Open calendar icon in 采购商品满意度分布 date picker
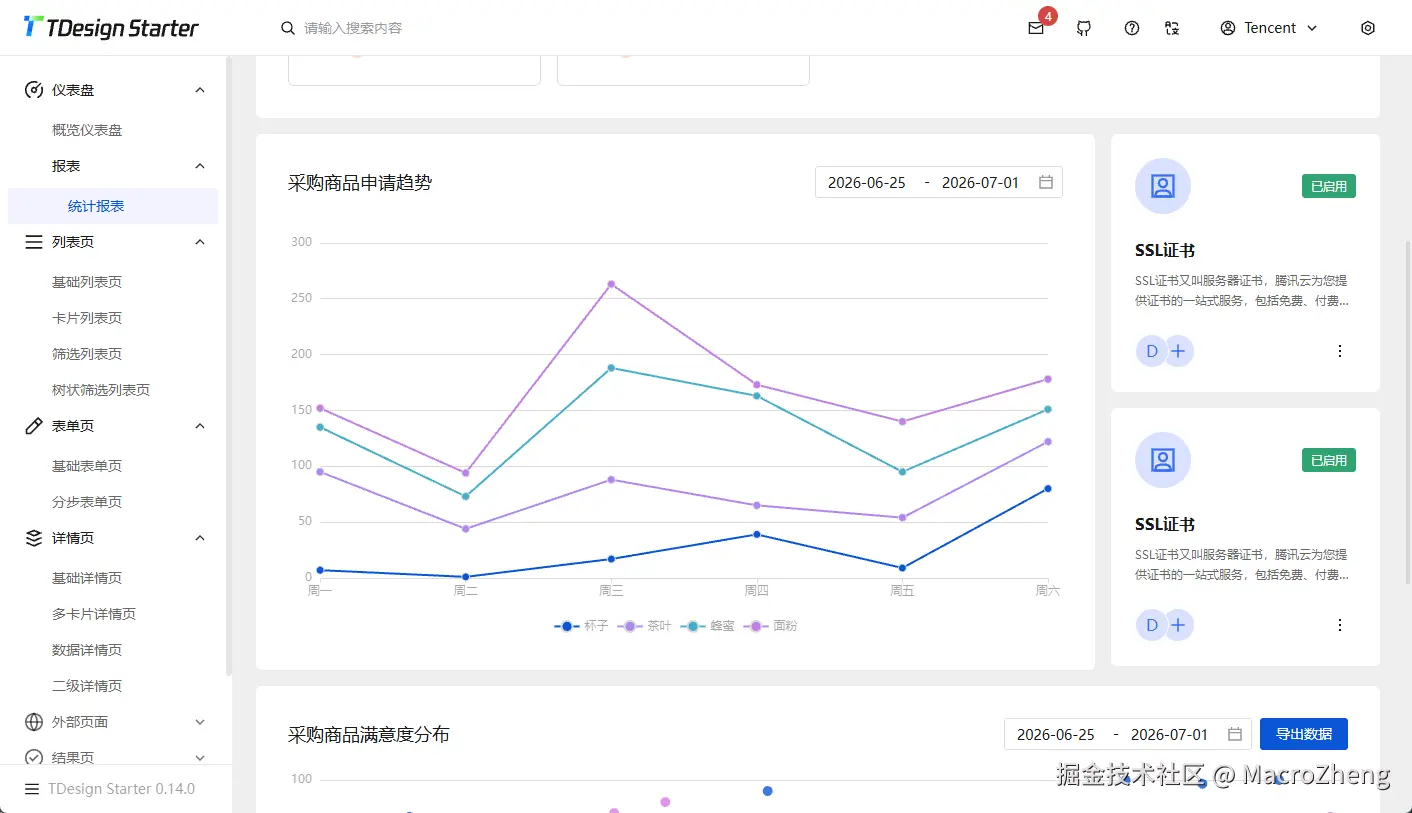This screenshot has width=1412, height=813. click(x=1235, y=734)
